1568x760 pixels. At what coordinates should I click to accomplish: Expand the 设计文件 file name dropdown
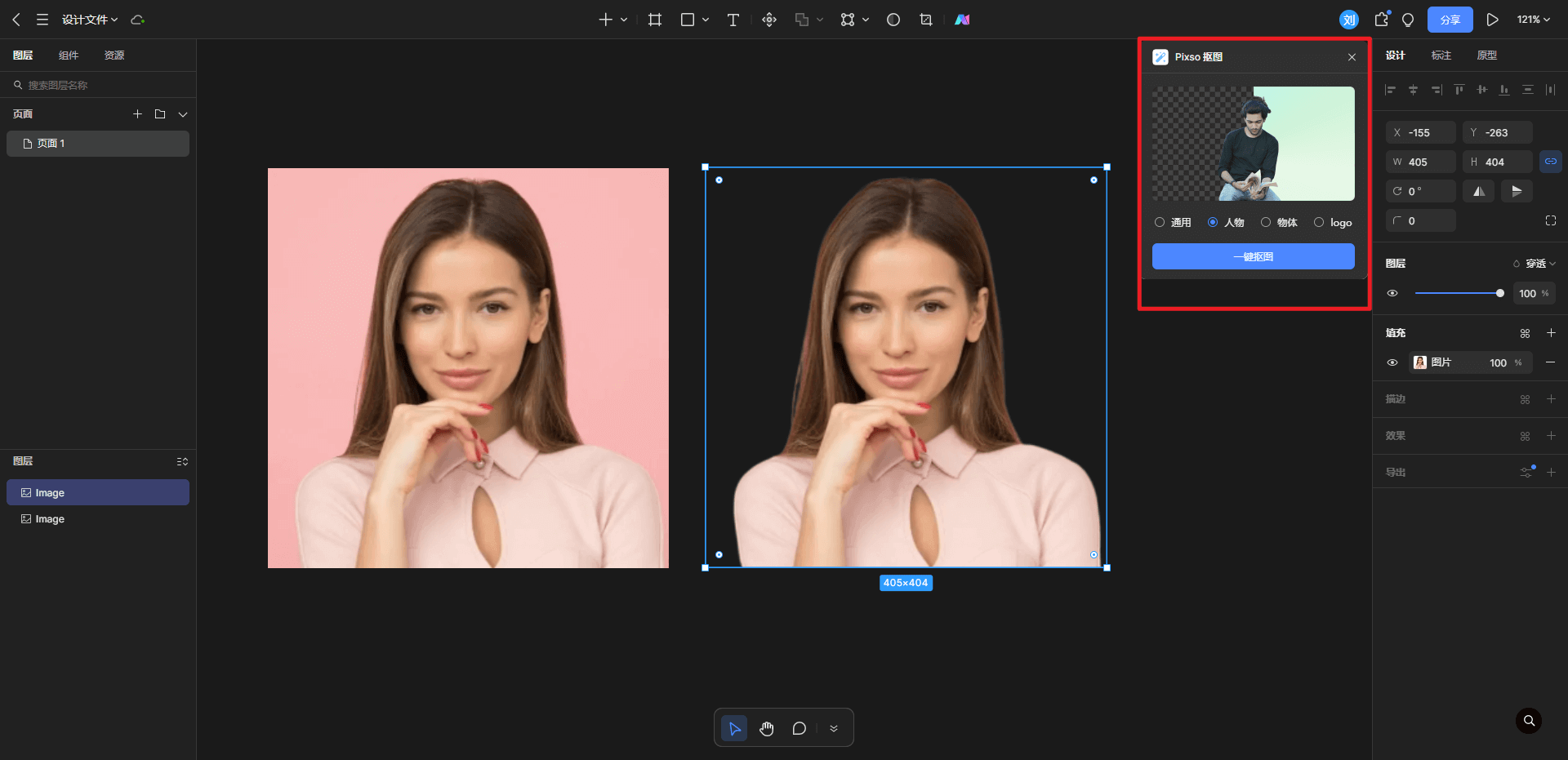[x=90, y=20]
